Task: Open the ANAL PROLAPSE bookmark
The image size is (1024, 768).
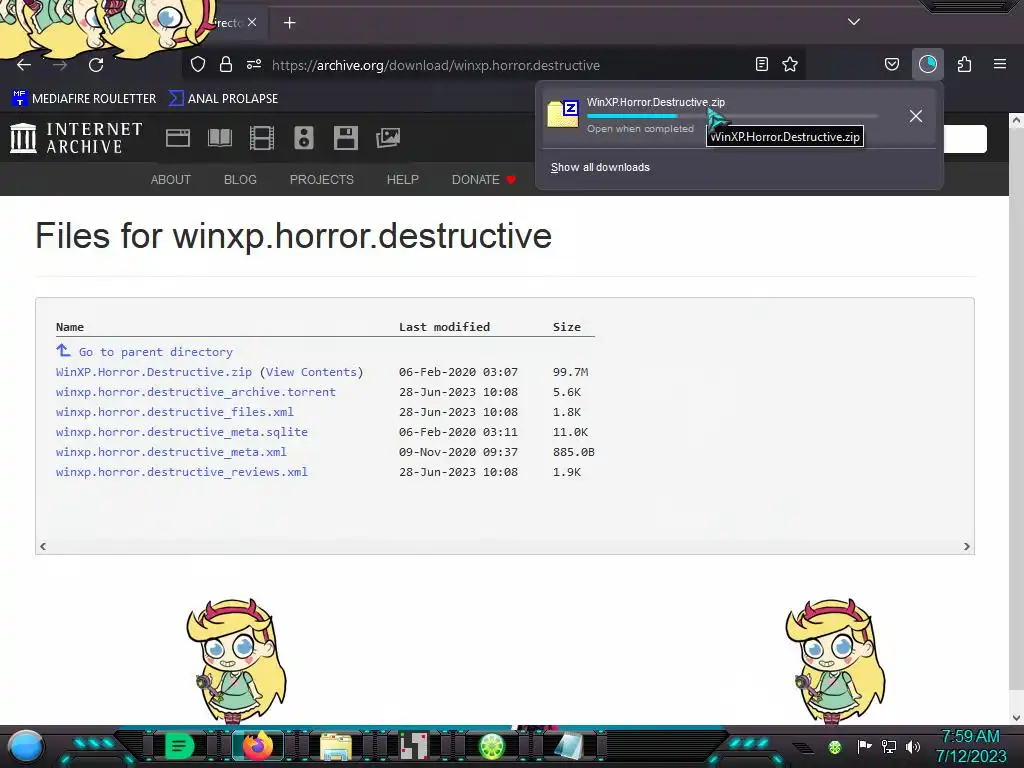Action: point(223,99)
